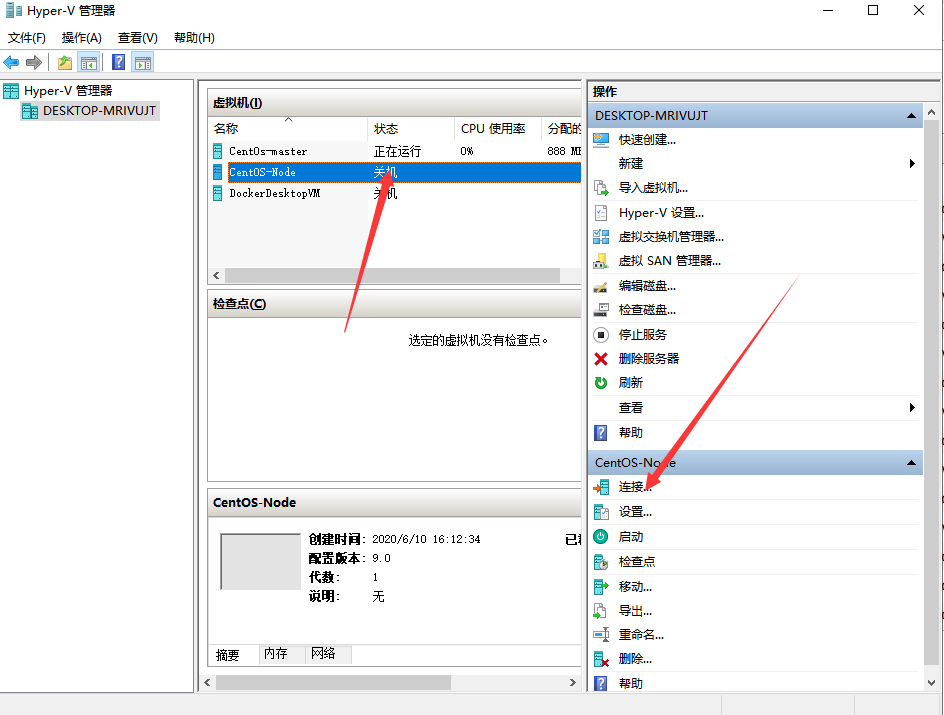Image resolution: width=944 pixels, height=715 pixels.
Task: Click the 移动 action icon
Action: [601, 586]
